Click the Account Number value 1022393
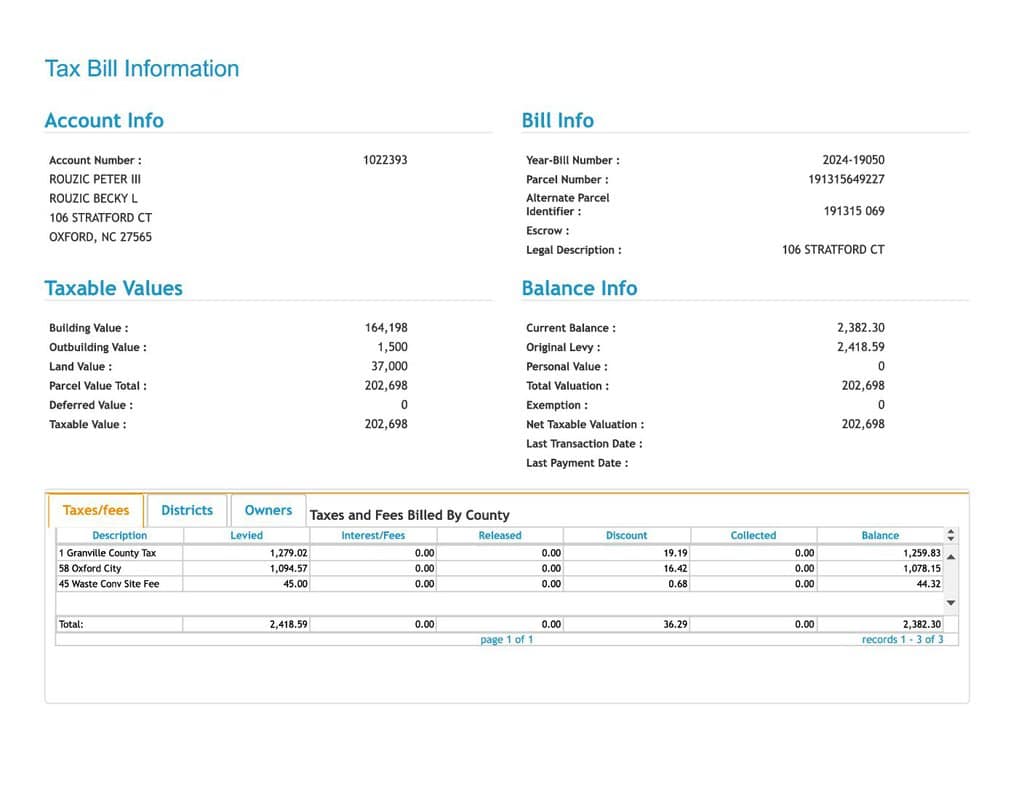The image size is (1024, 791). point(385,160)
